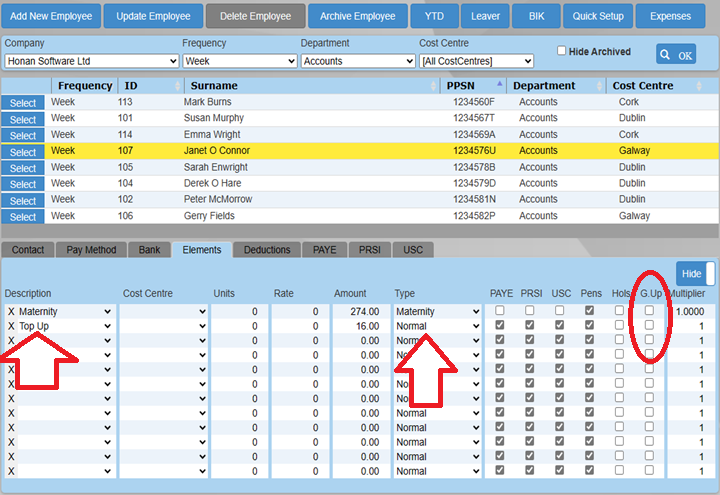Open the Department dropdown showing Accounts
Screen dimensions: 720x495
[x=357, y=61]
